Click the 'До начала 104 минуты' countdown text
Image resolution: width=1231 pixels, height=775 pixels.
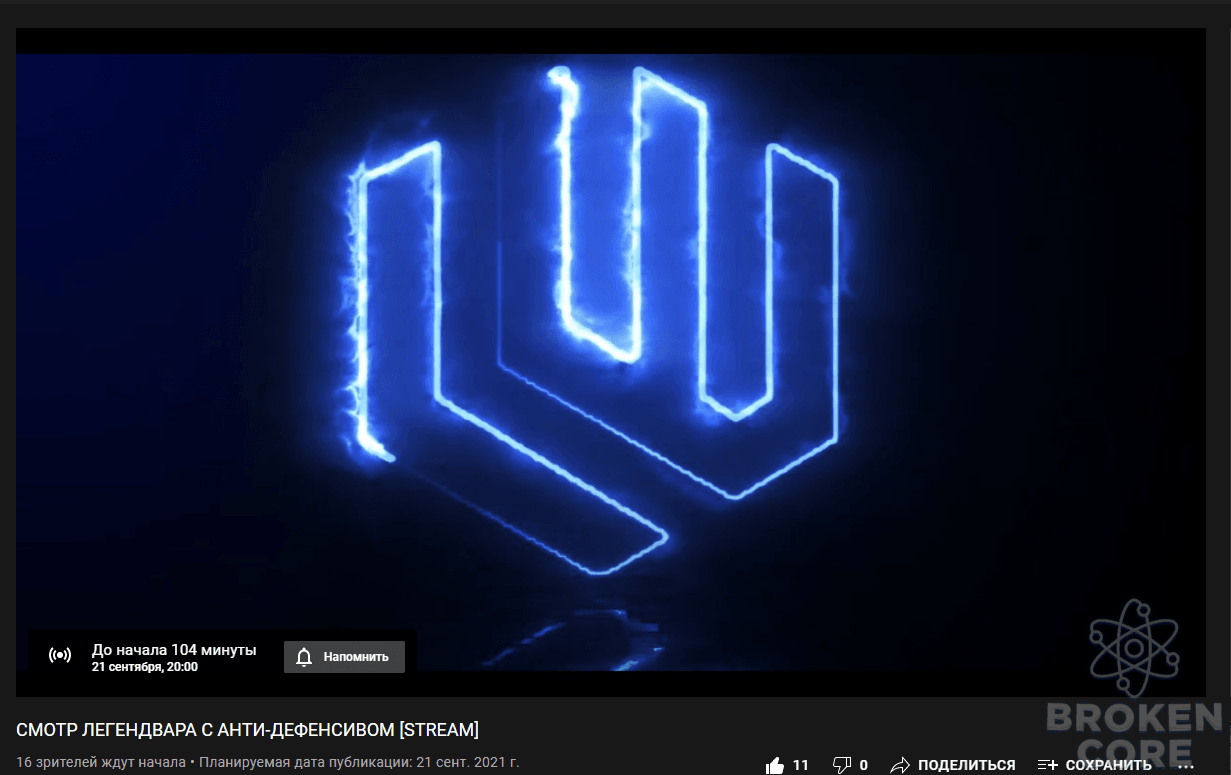pos(174,650)
